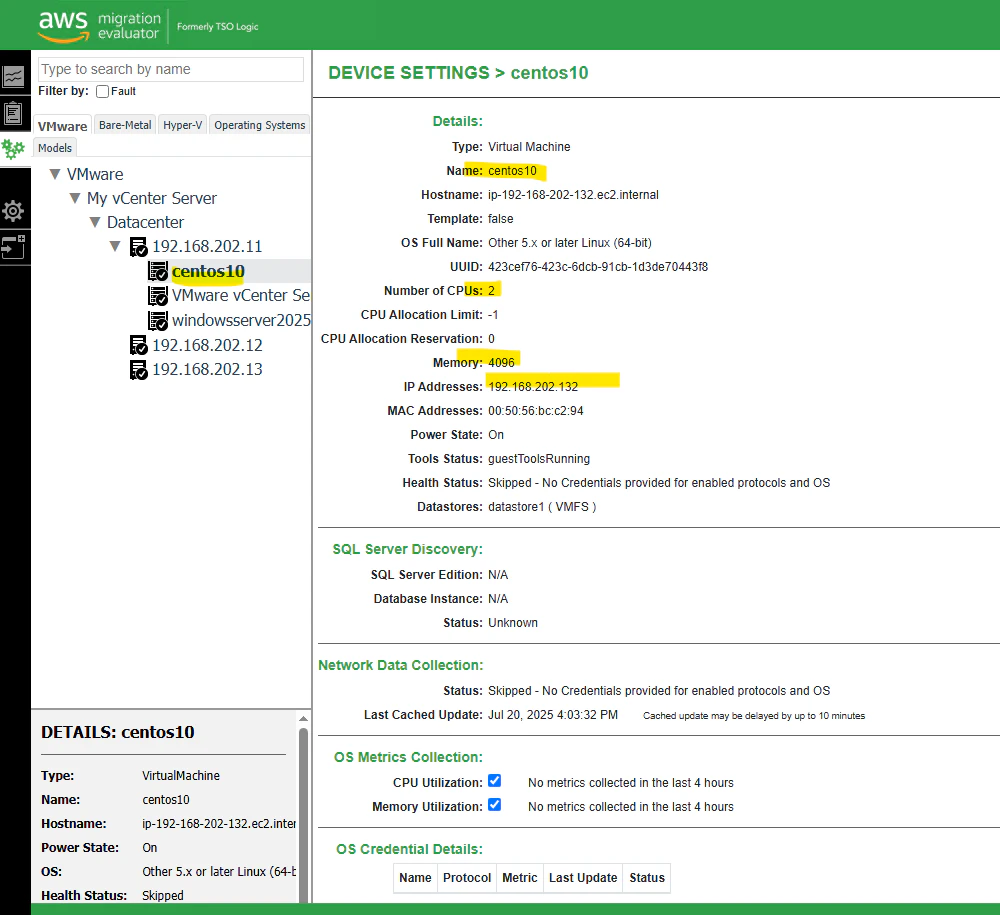Click the details panel scrollbar thumb

click(x=304, y=816)
